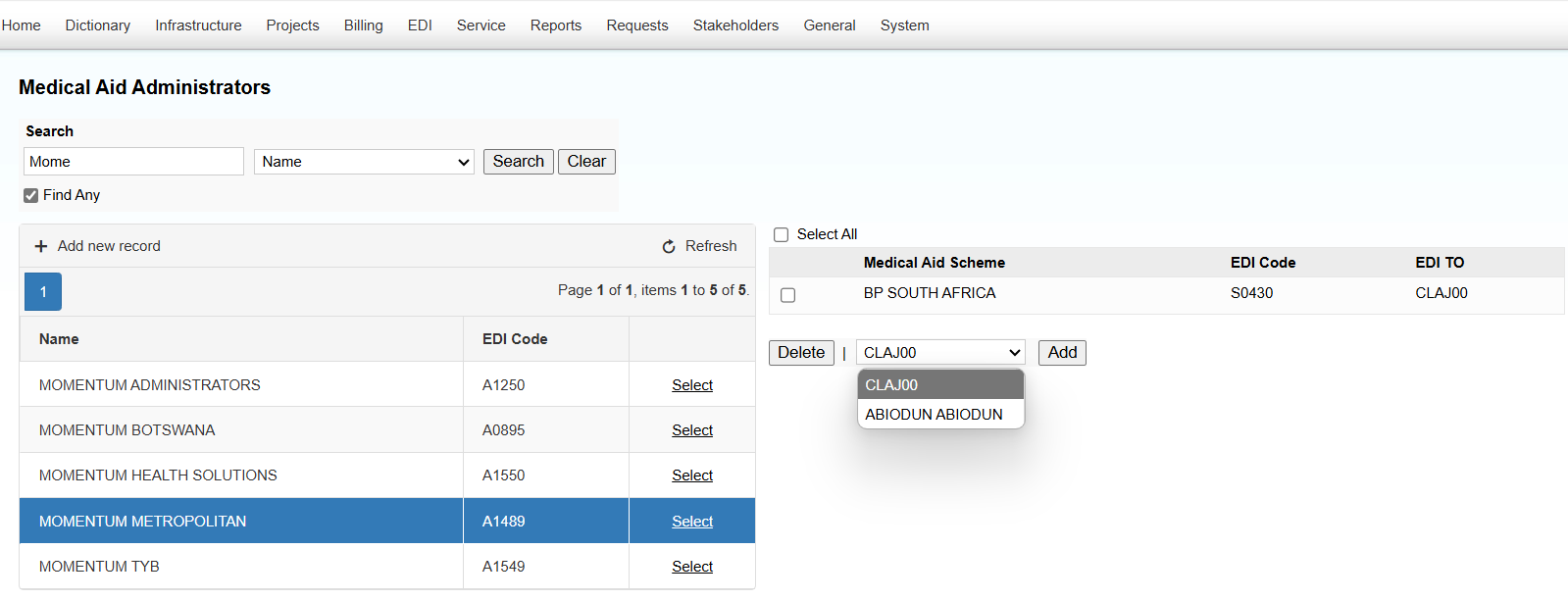Click the Medical Aid Administrators page title
1568x600 pixels.
pos(144,87)
